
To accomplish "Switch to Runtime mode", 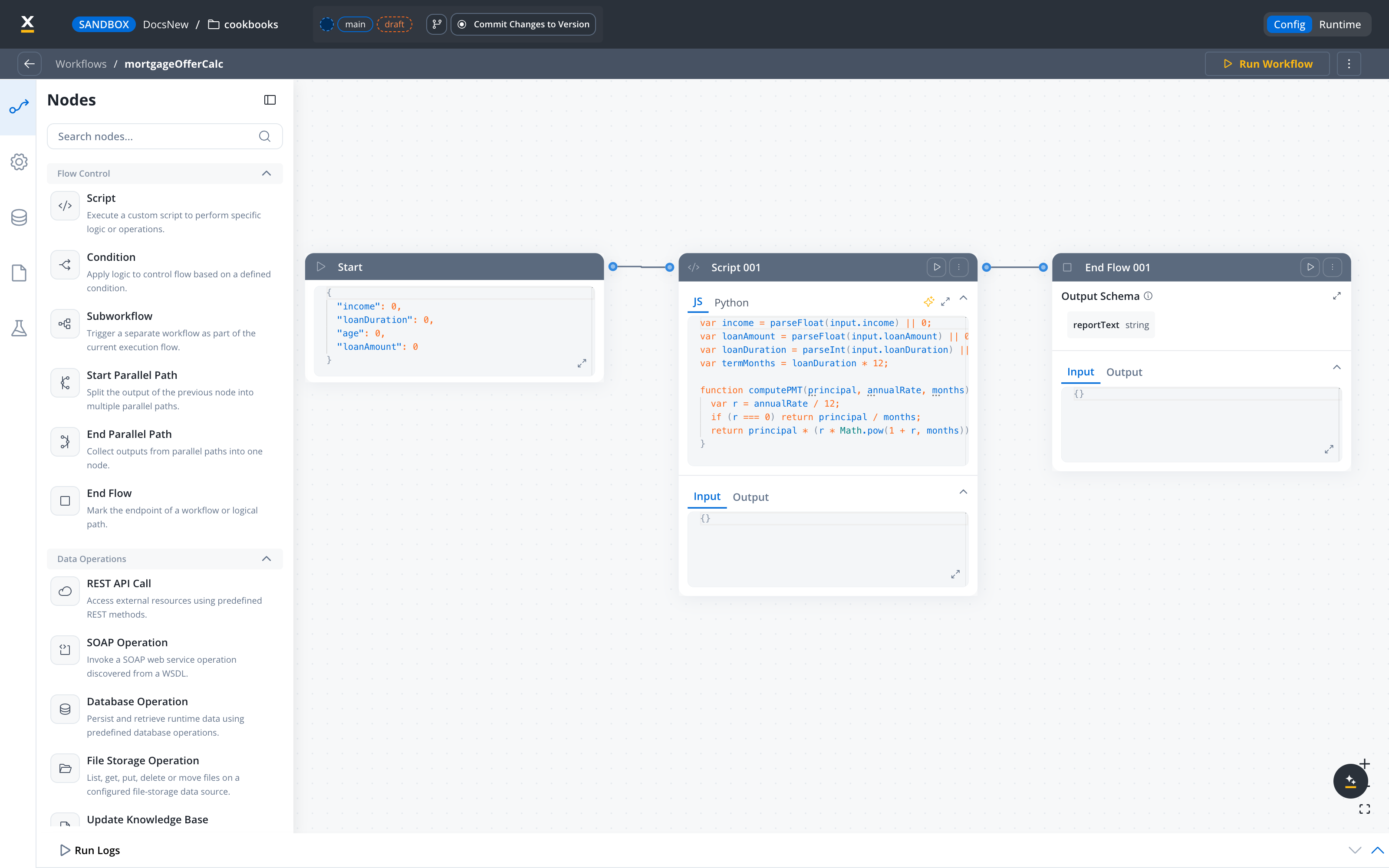I will [1340, 24].
